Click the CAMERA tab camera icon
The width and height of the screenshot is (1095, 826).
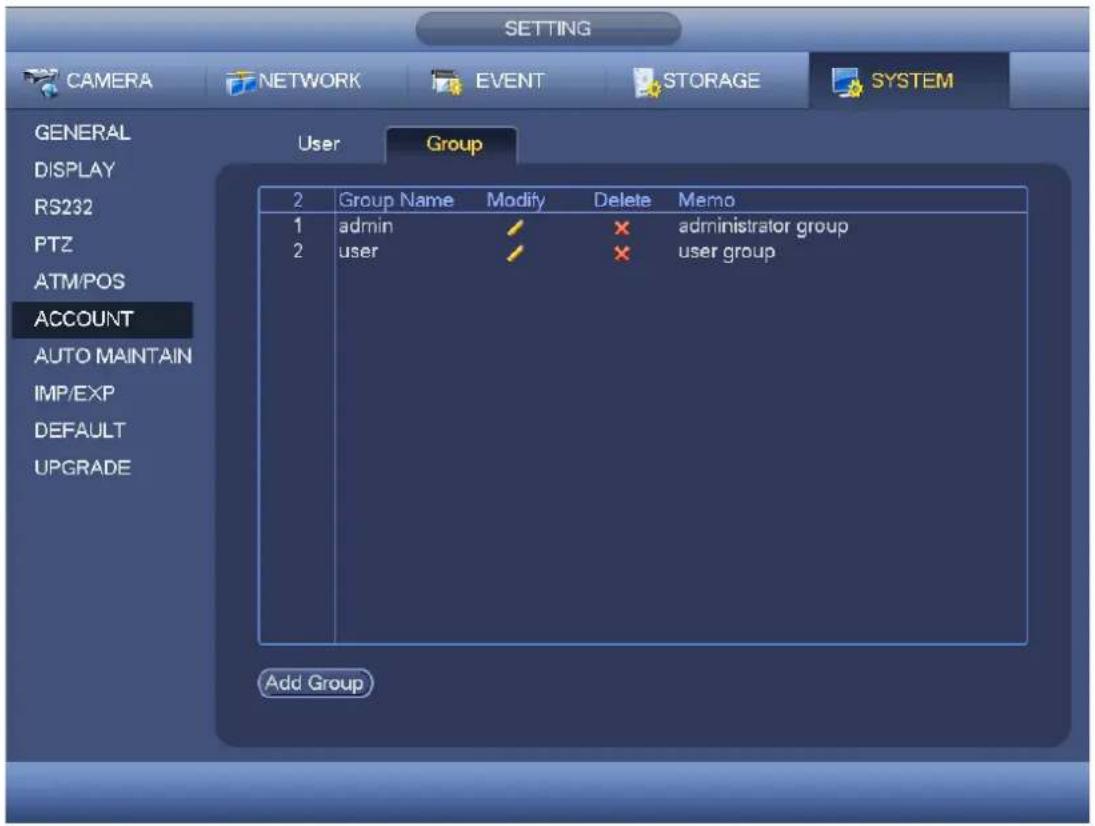point(41,82)
